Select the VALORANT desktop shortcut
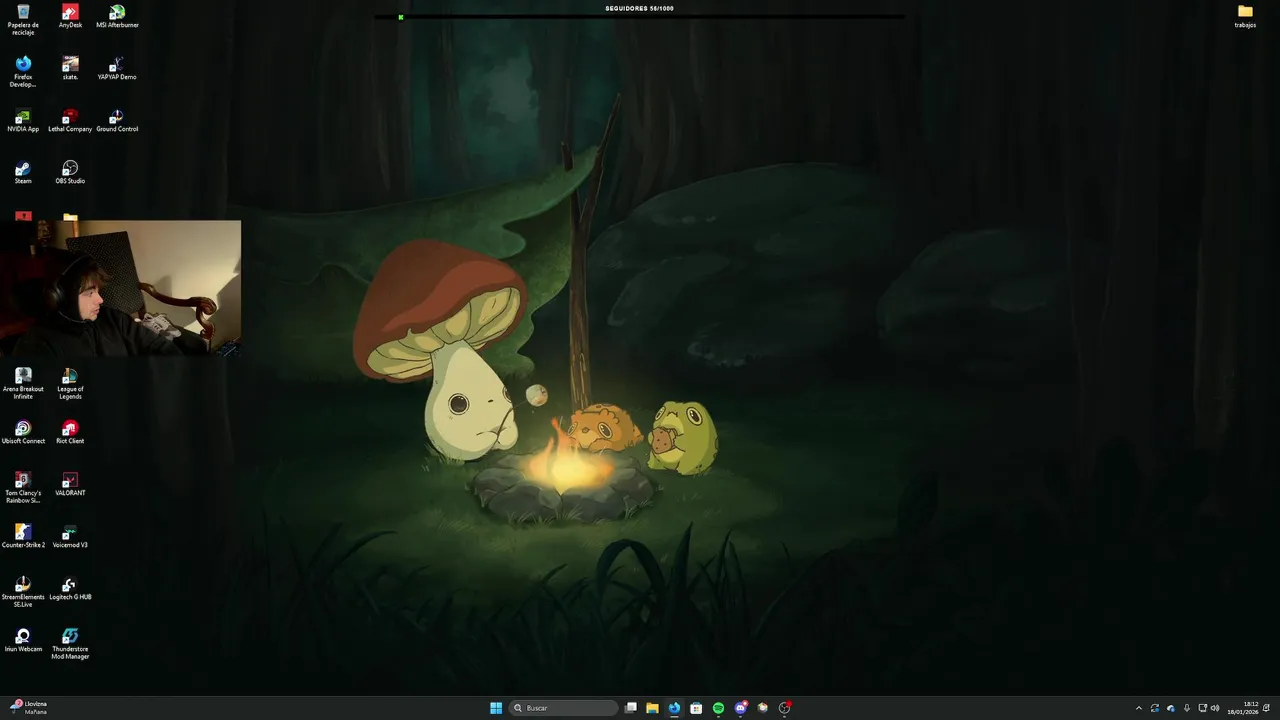The height and width of the screenshot is (720, 1280). pyautogui.click(x=70, y=484)
